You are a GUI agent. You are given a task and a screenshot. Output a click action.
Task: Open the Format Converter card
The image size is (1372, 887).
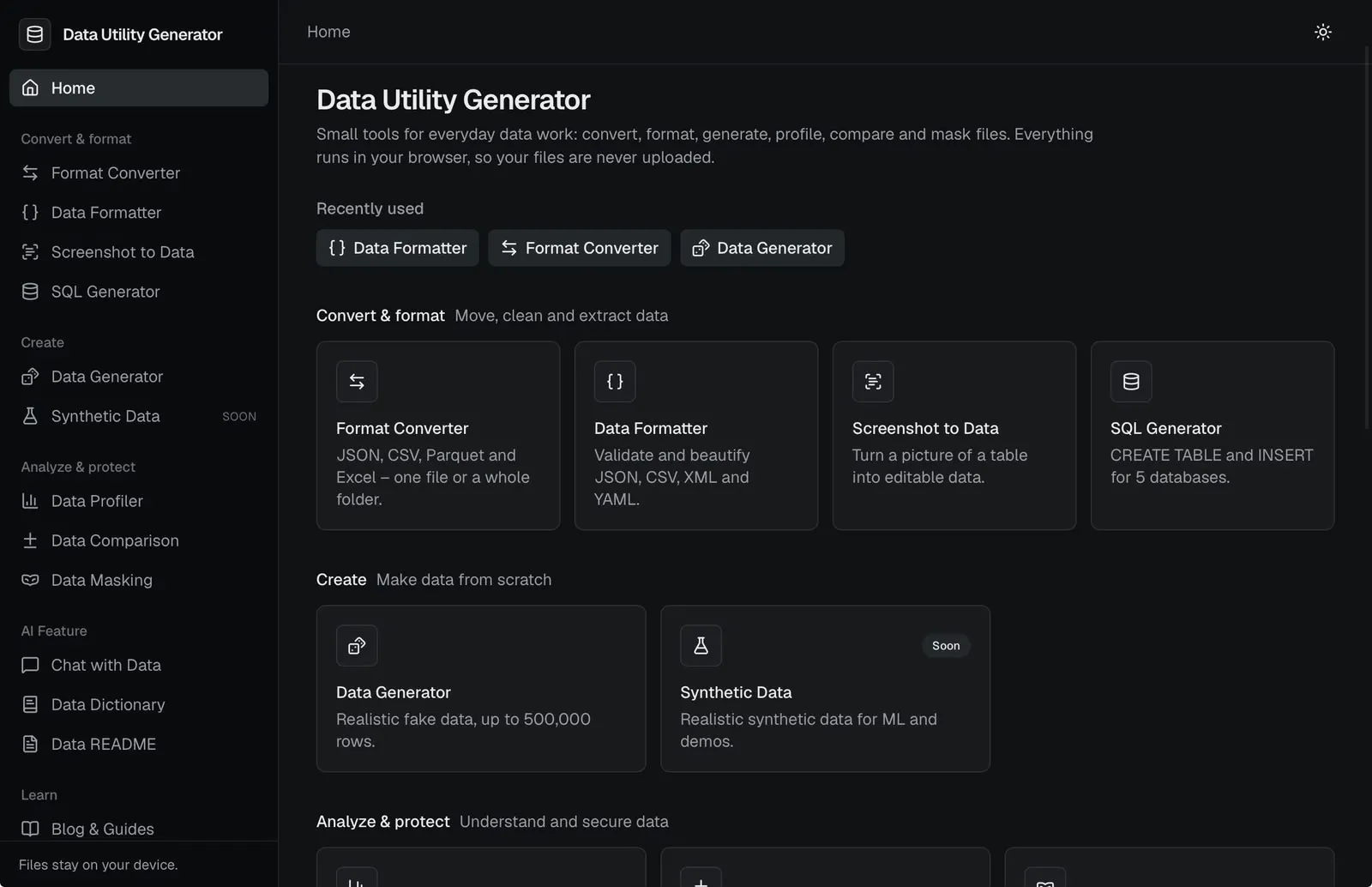(438, 436)
